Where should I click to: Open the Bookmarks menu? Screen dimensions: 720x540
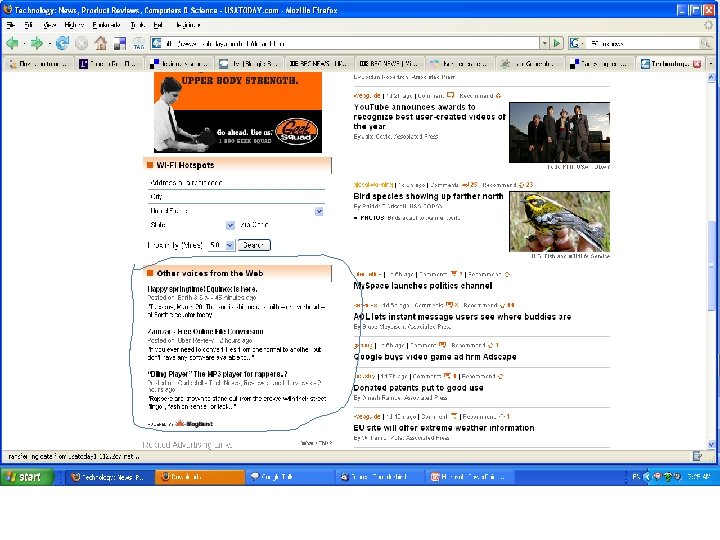coord(106,25)
